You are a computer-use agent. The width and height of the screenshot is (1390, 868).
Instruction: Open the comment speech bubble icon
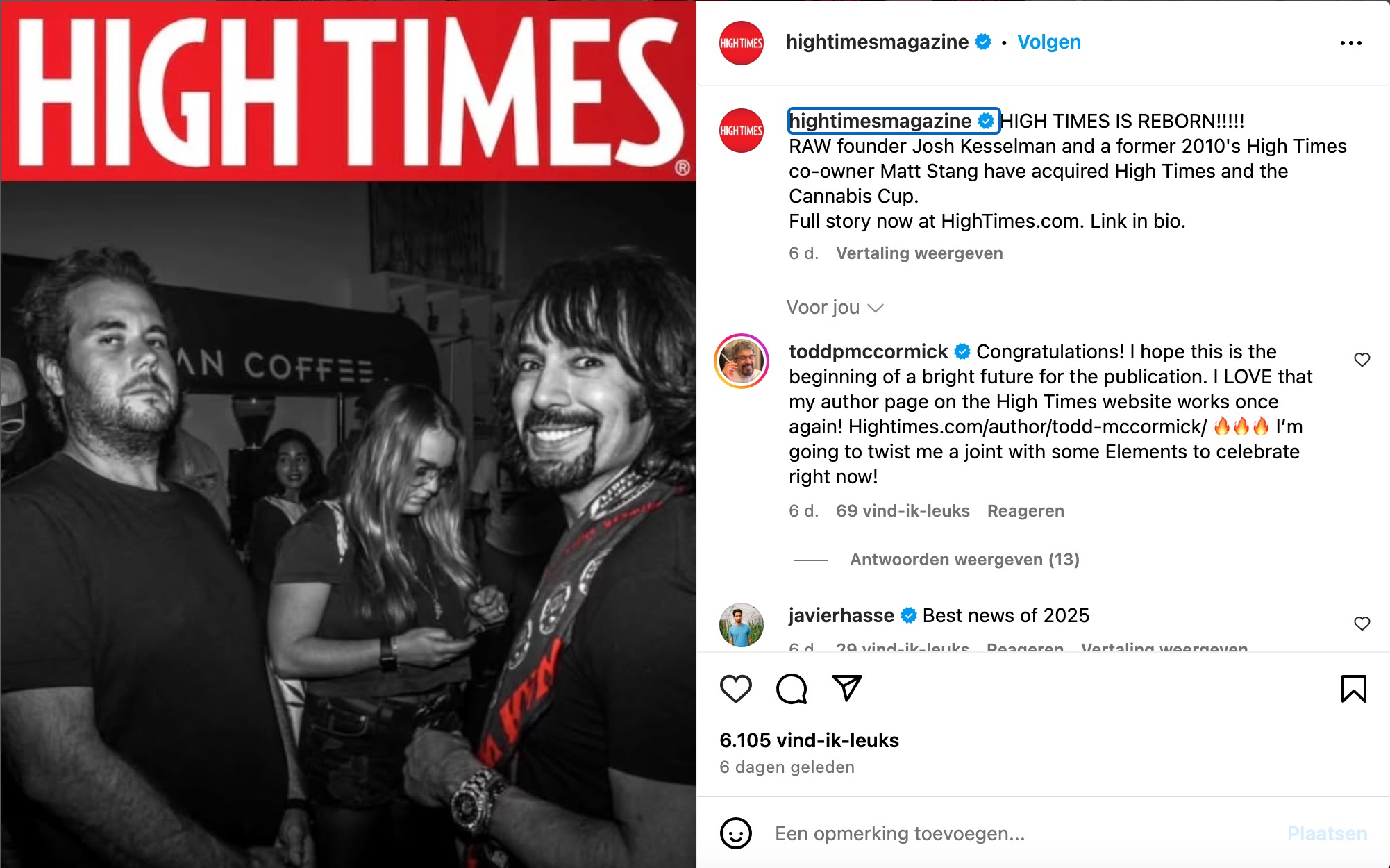(x=792, y=689)
